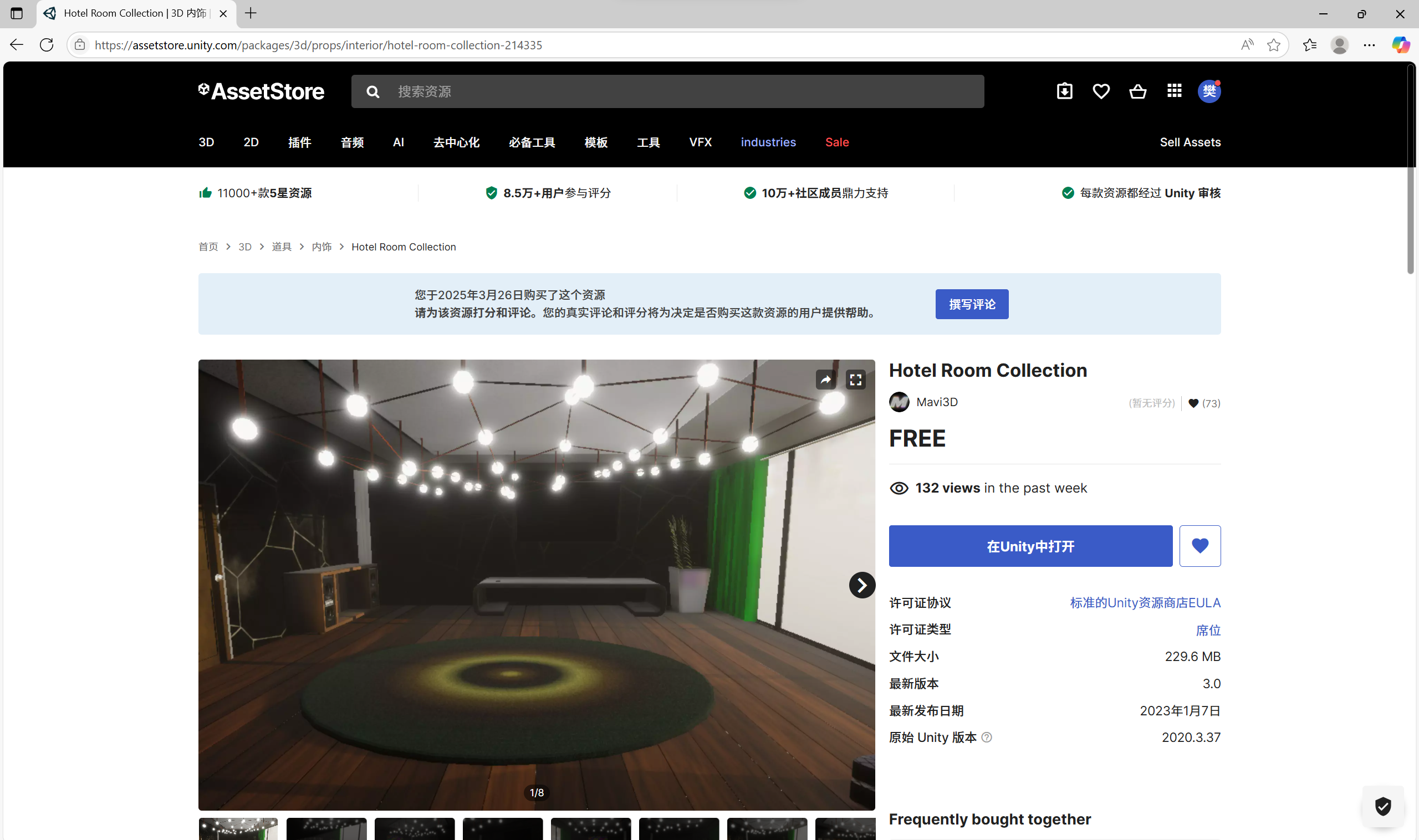Click the search magnifier icon

tap(372, 91)
